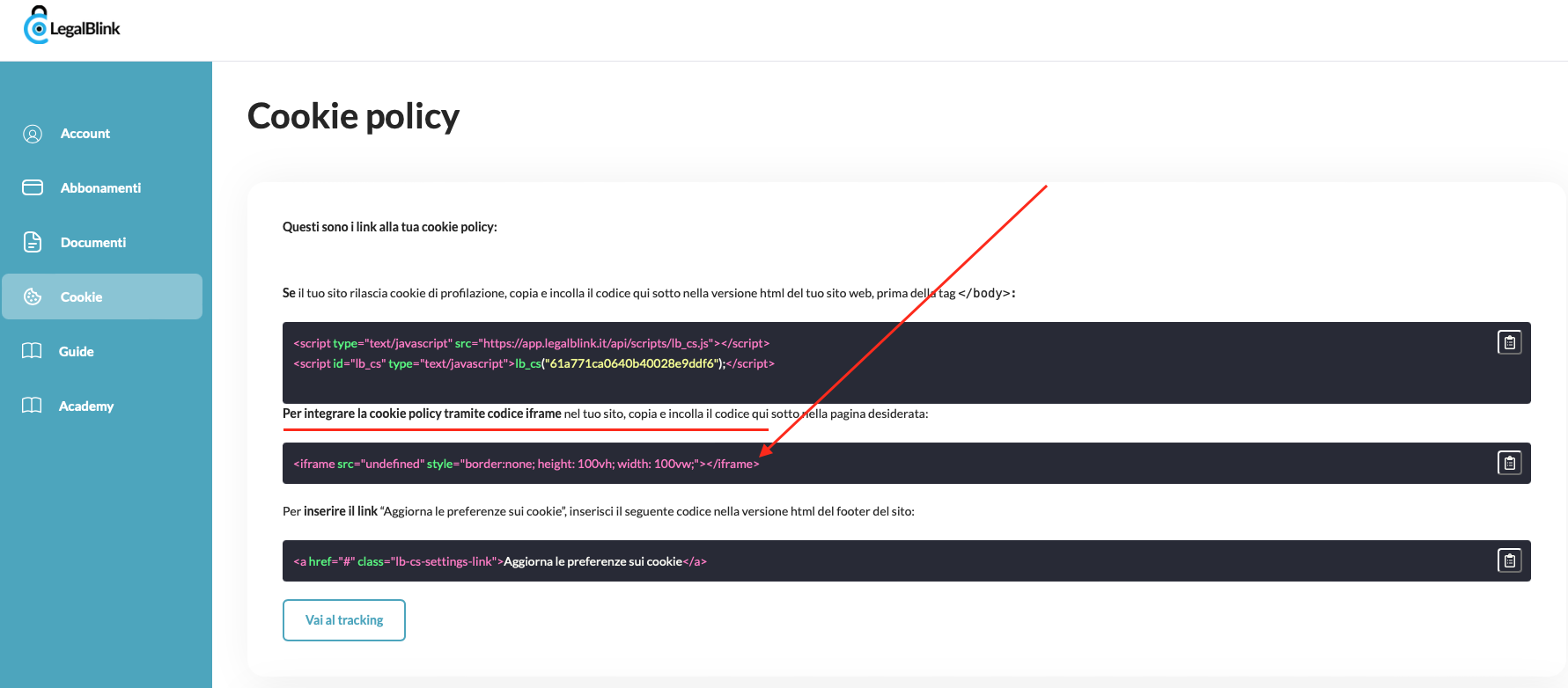Click the Aggiorna le preferenze anchor code
The width and height of the screenshot is (1568, 688).
500,561
